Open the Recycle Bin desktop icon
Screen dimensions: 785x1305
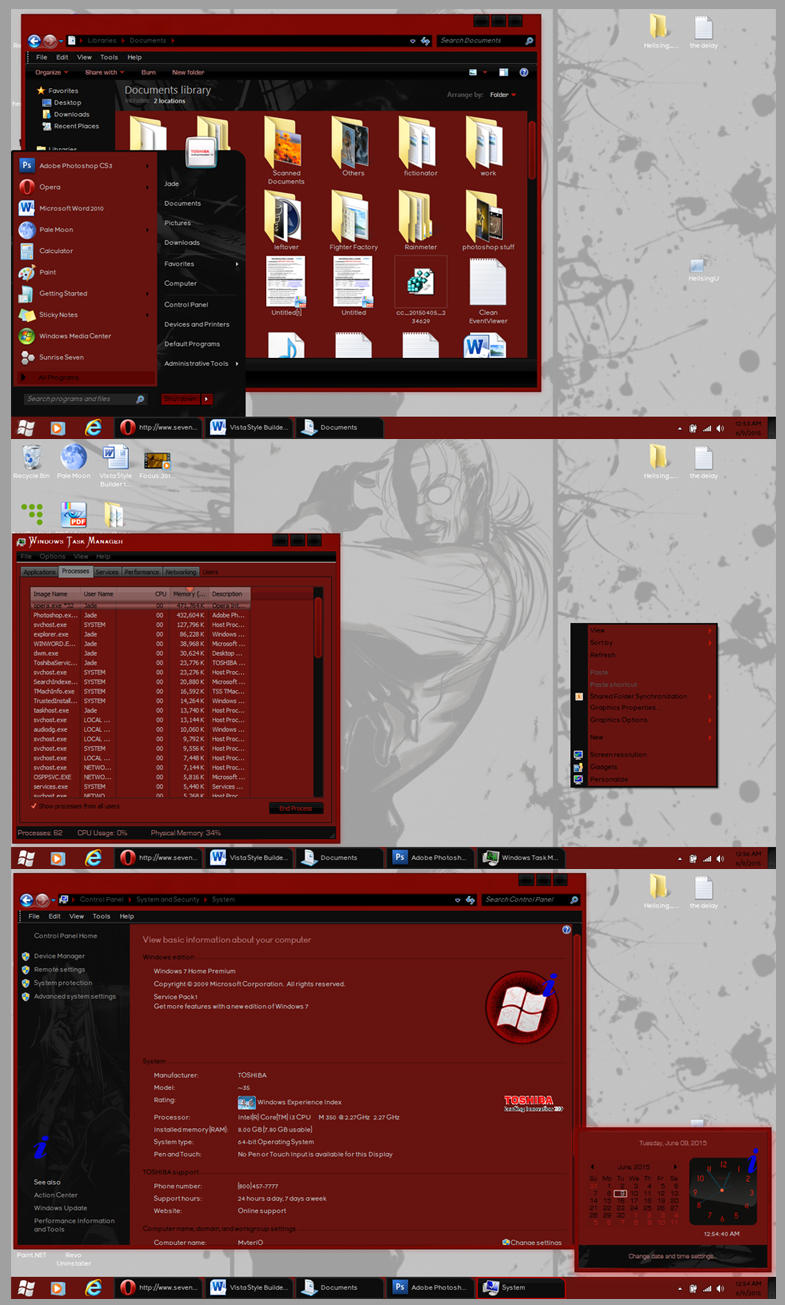[32, 462]
